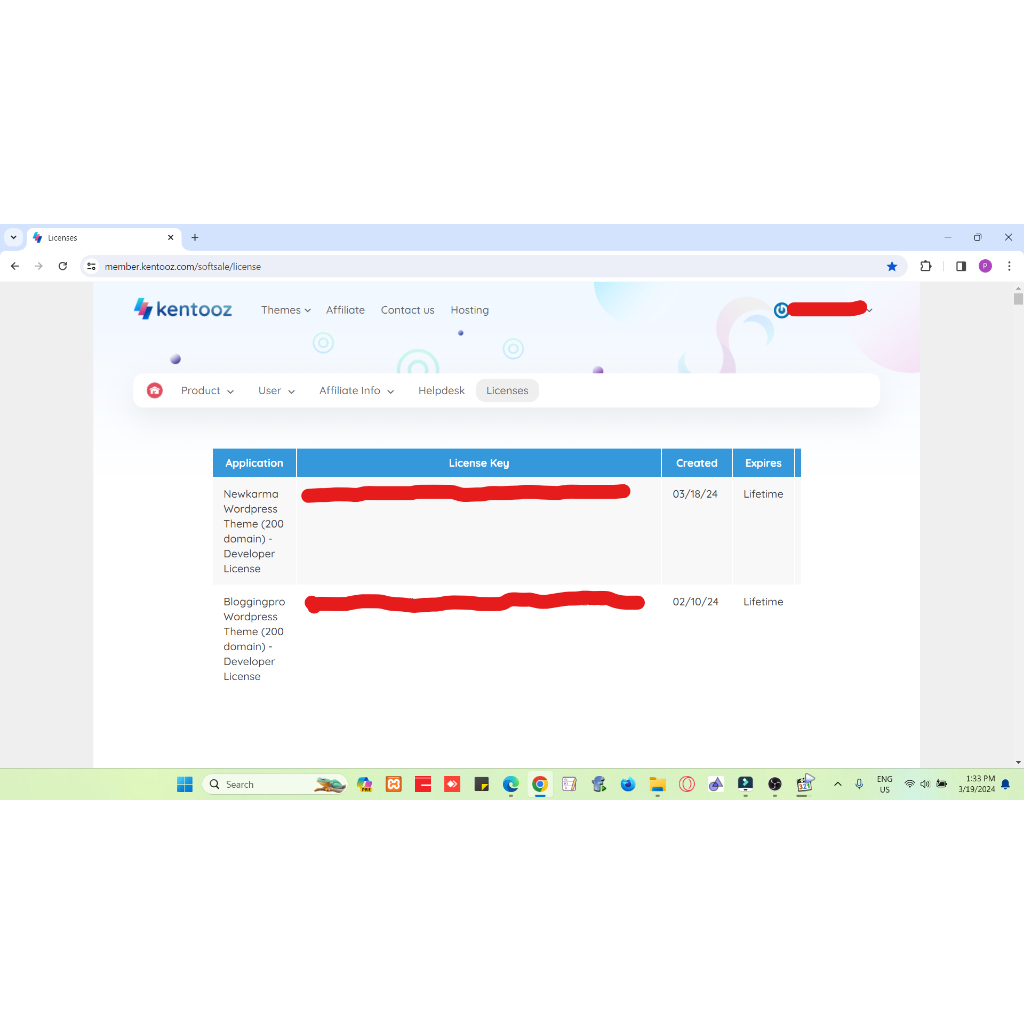Select Bloggingpro Wordpress Theme application cell
The image size is (1024, 1024).
pyautogui.click(x=254, y=639)
